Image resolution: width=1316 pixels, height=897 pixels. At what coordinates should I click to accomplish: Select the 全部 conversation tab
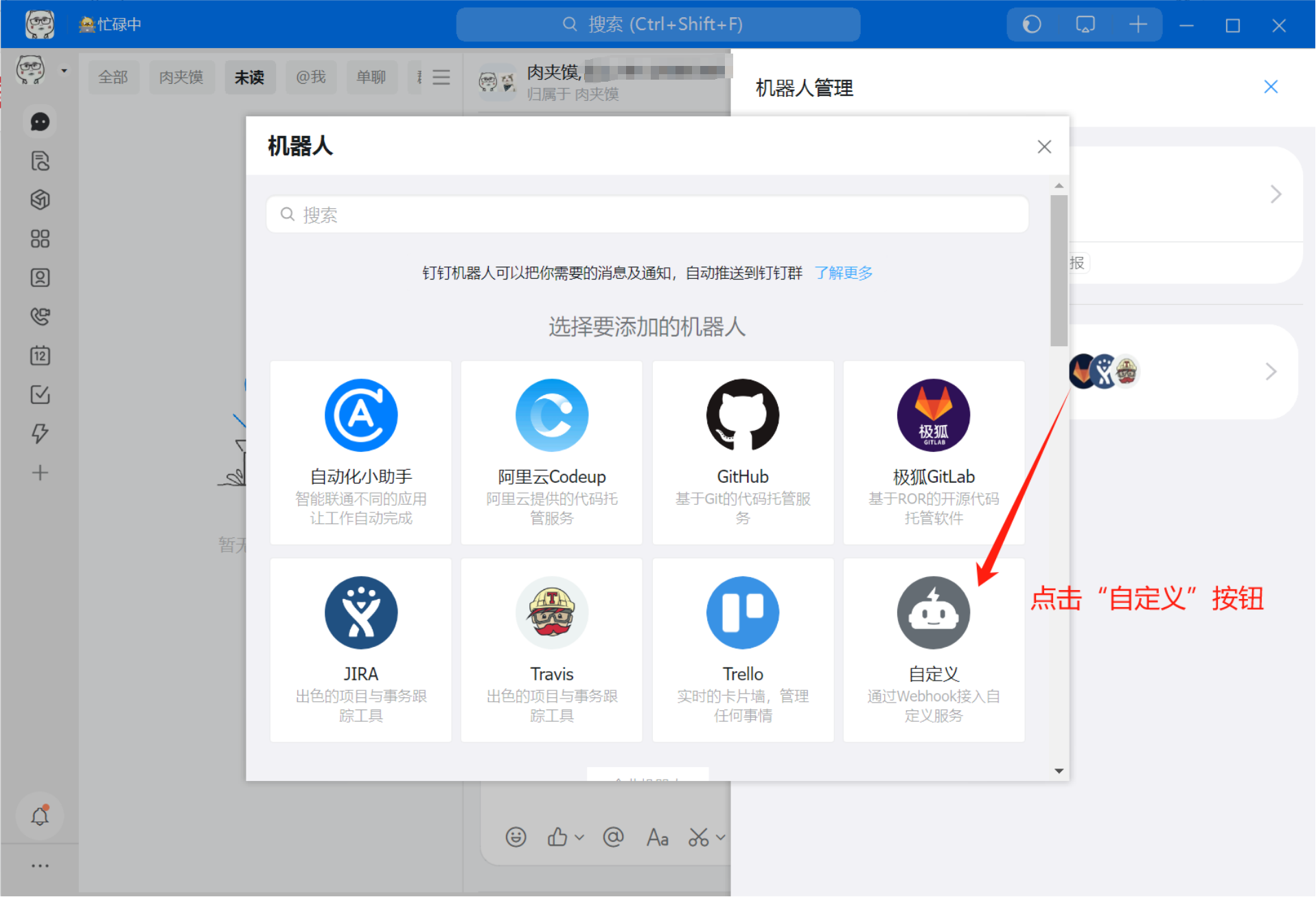113,78
